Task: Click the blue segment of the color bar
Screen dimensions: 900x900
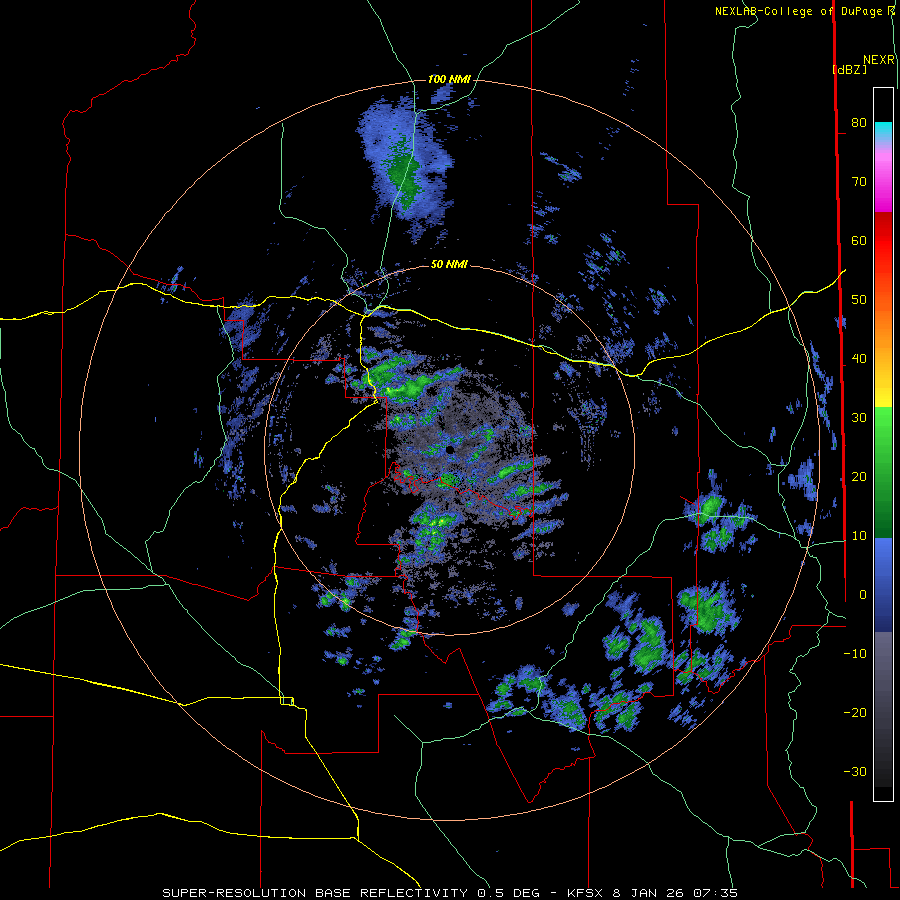Action: [x=883, y=585]
